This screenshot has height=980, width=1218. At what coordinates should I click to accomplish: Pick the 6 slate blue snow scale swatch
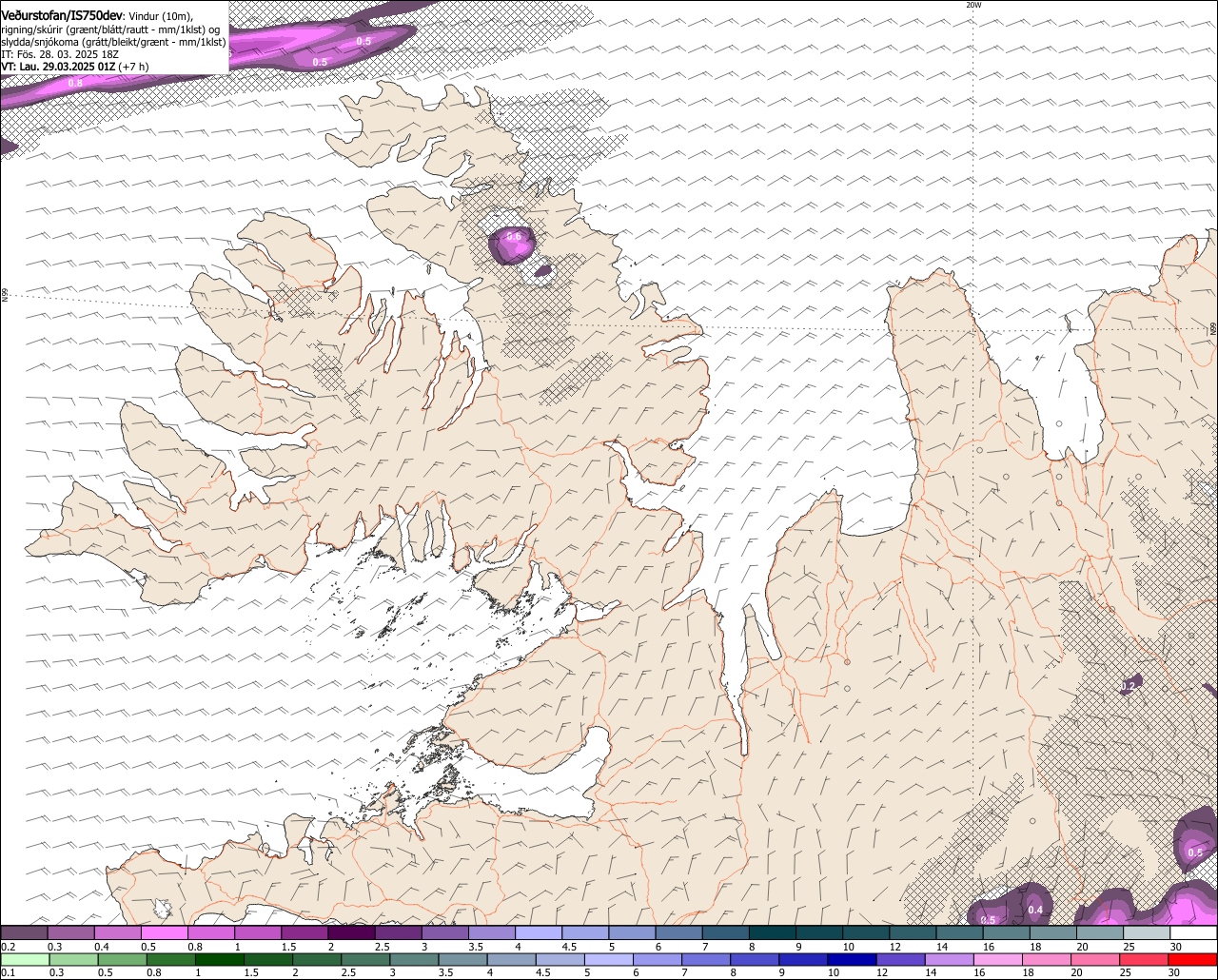(x=679, y=932)
